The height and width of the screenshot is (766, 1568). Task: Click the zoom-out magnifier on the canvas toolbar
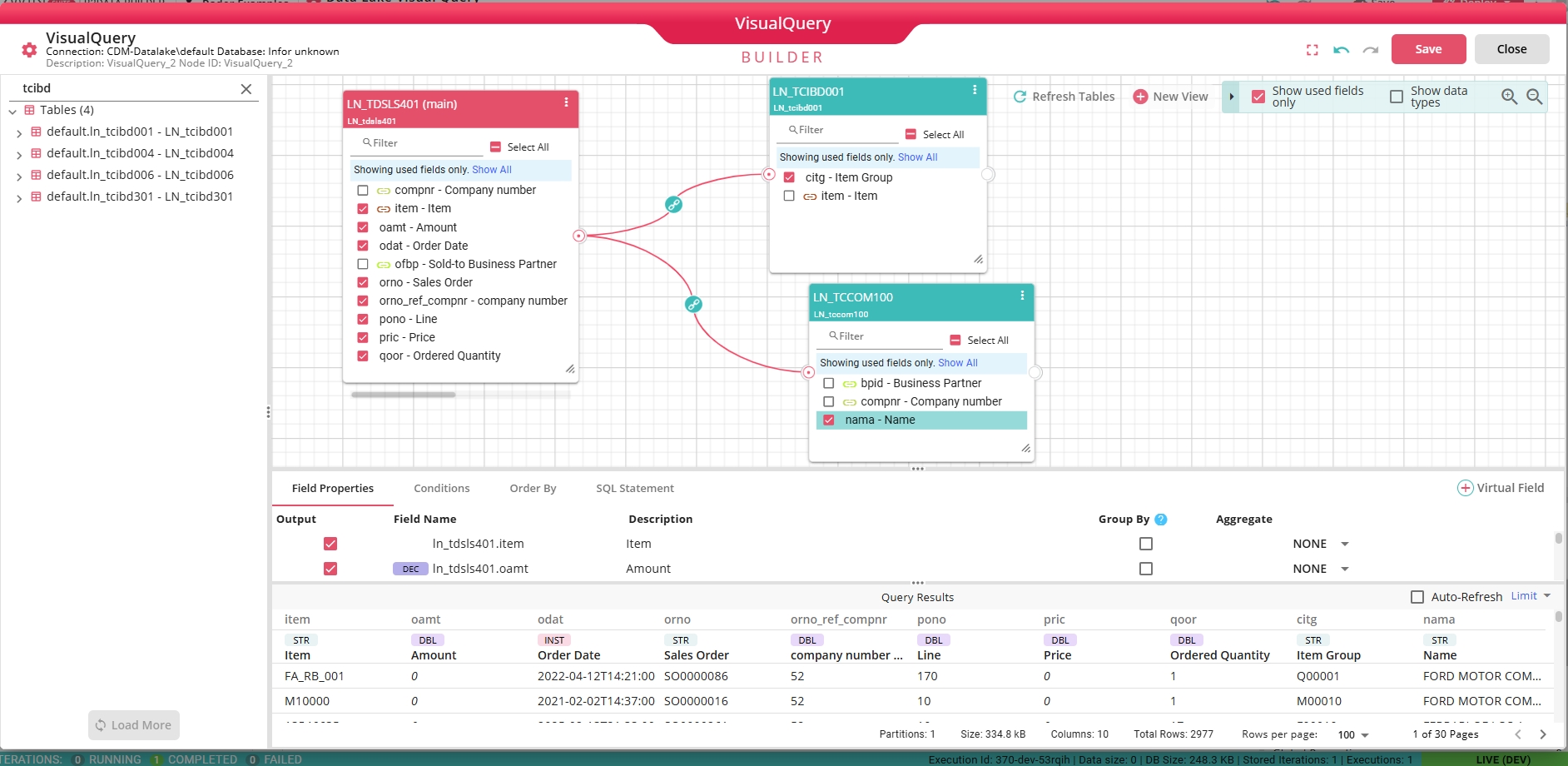coord(1536,97)
